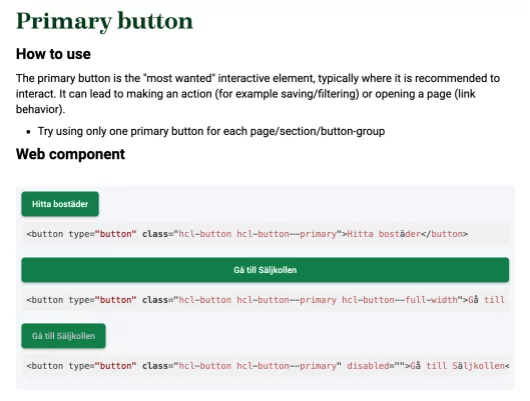Click the disabled Gå till Säljkollen button
Screen dimensions: 530x401
point(64,336)
